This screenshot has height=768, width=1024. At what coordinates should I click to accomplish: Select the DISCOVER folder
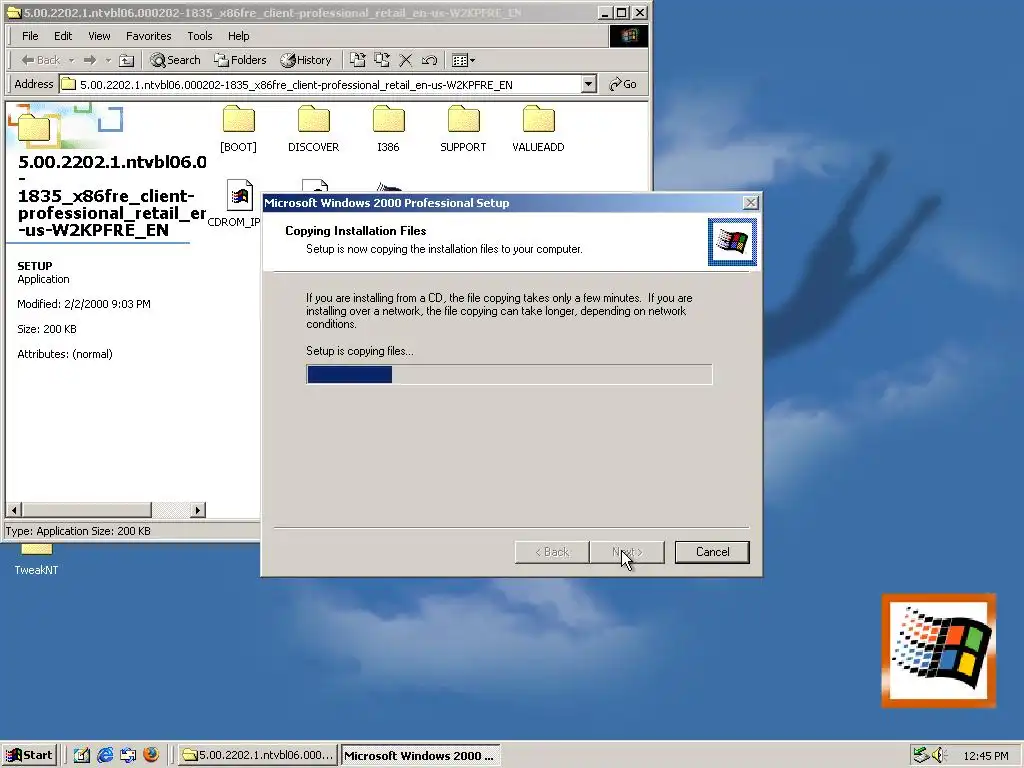[x=313, y=129]
